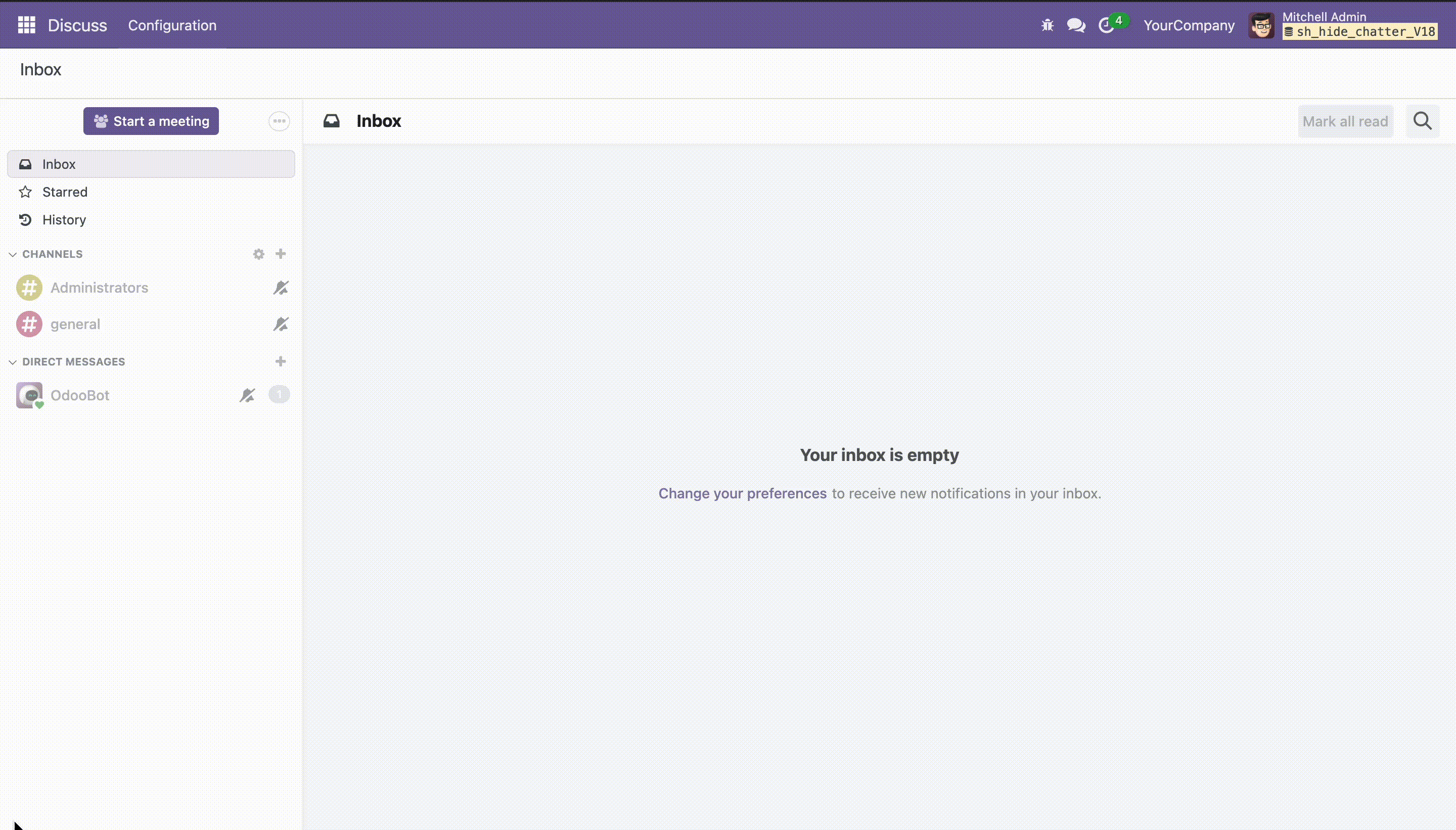Viewport: 1456px width, 830px height.
Task: Collapse the Direct Messages section chevron
Action: pyautogui.click(x=13, y=362)
